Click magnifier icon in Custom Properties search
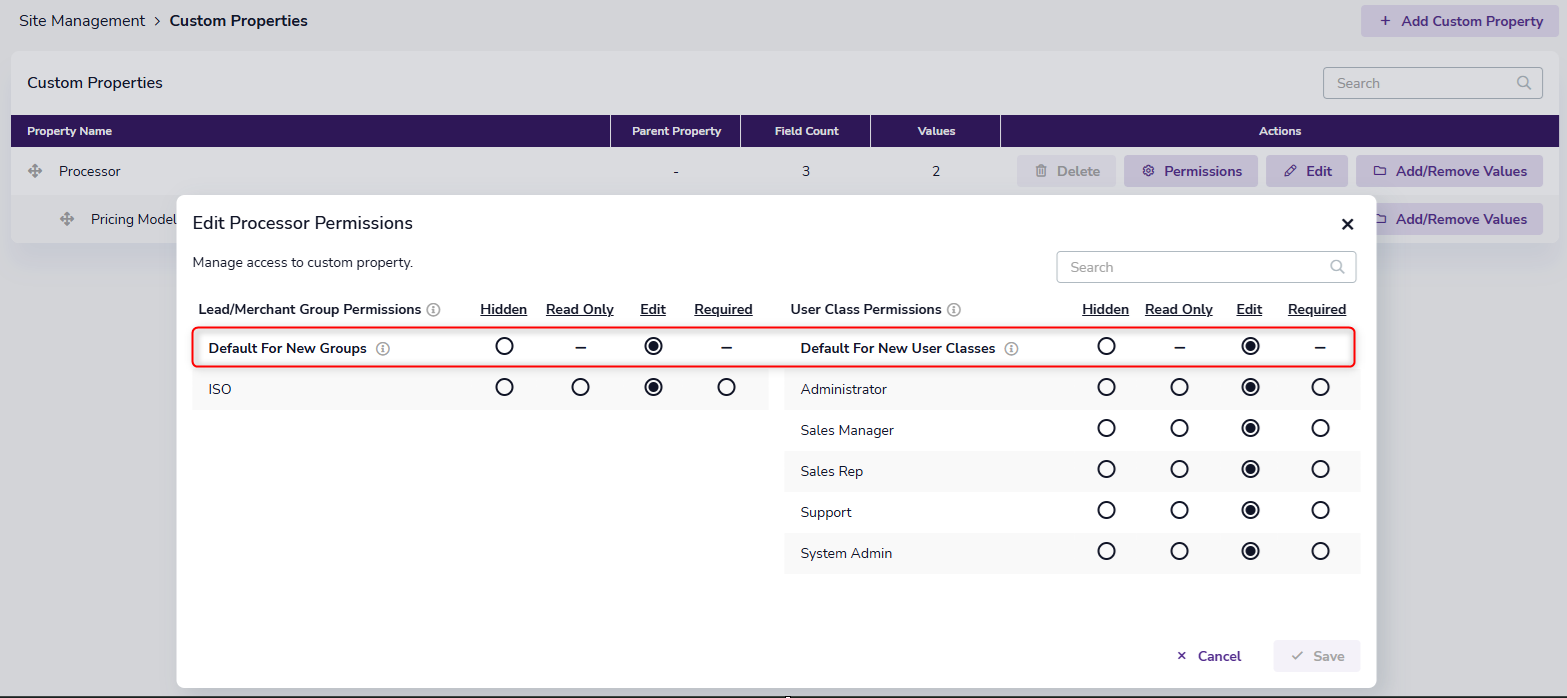Image resolution: width=1567 pixels, height=698 pixels. [1523, 83]
